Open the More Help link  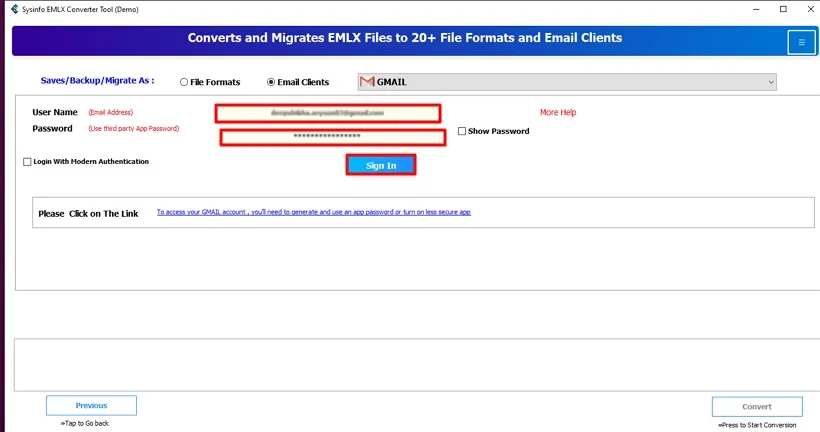coord(557,112)
